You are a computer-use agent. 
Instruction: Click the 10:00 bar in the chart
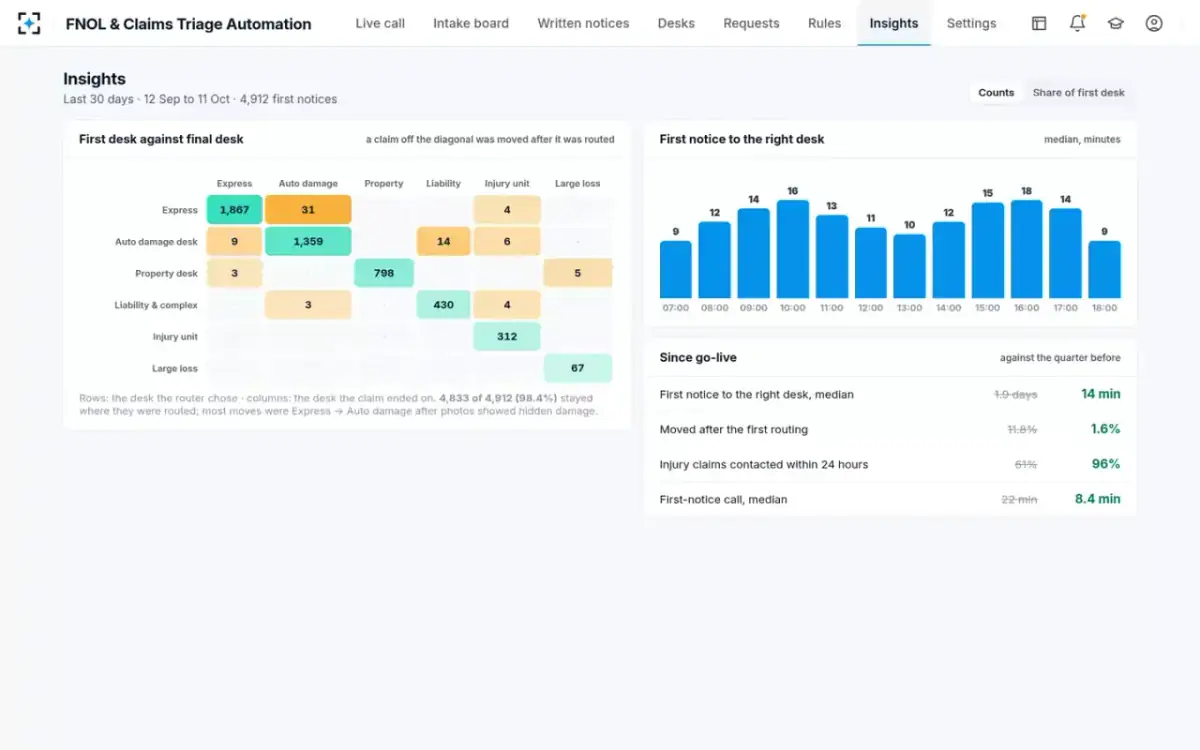[792, 249]
